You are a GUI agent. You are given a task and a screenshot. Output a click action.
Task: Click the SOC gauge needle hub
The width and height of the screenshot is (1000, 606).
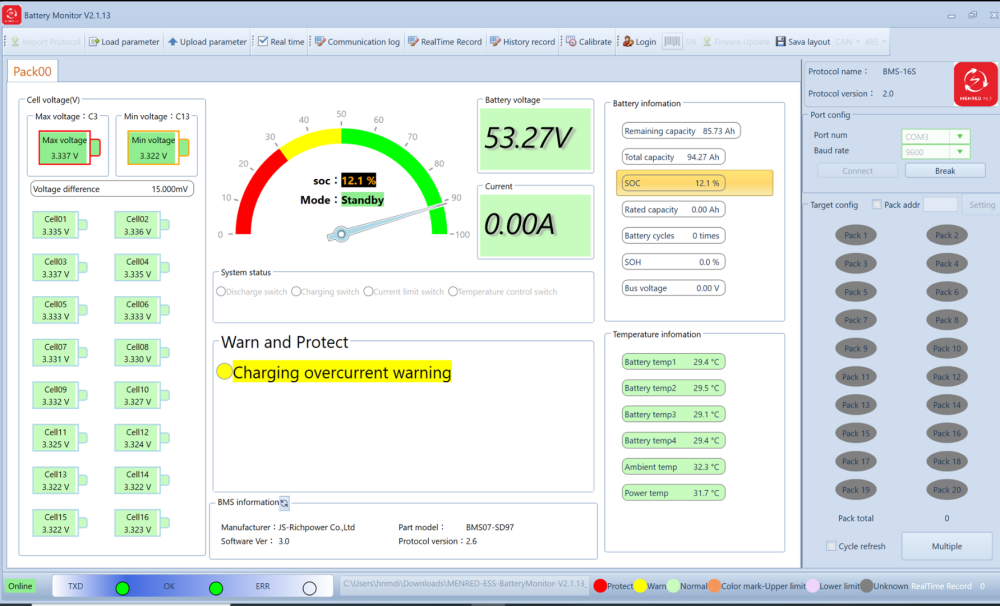[341, 234]
